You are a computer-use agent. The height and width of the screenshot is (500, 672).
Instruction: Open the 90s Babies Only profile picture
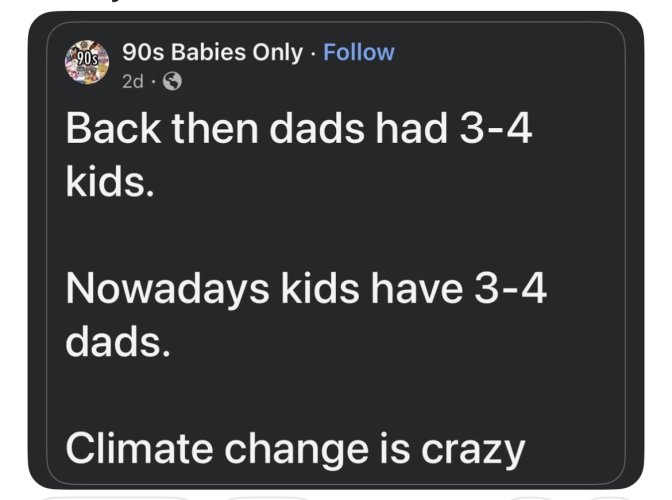pyautogui.click(x=87, y=62)
